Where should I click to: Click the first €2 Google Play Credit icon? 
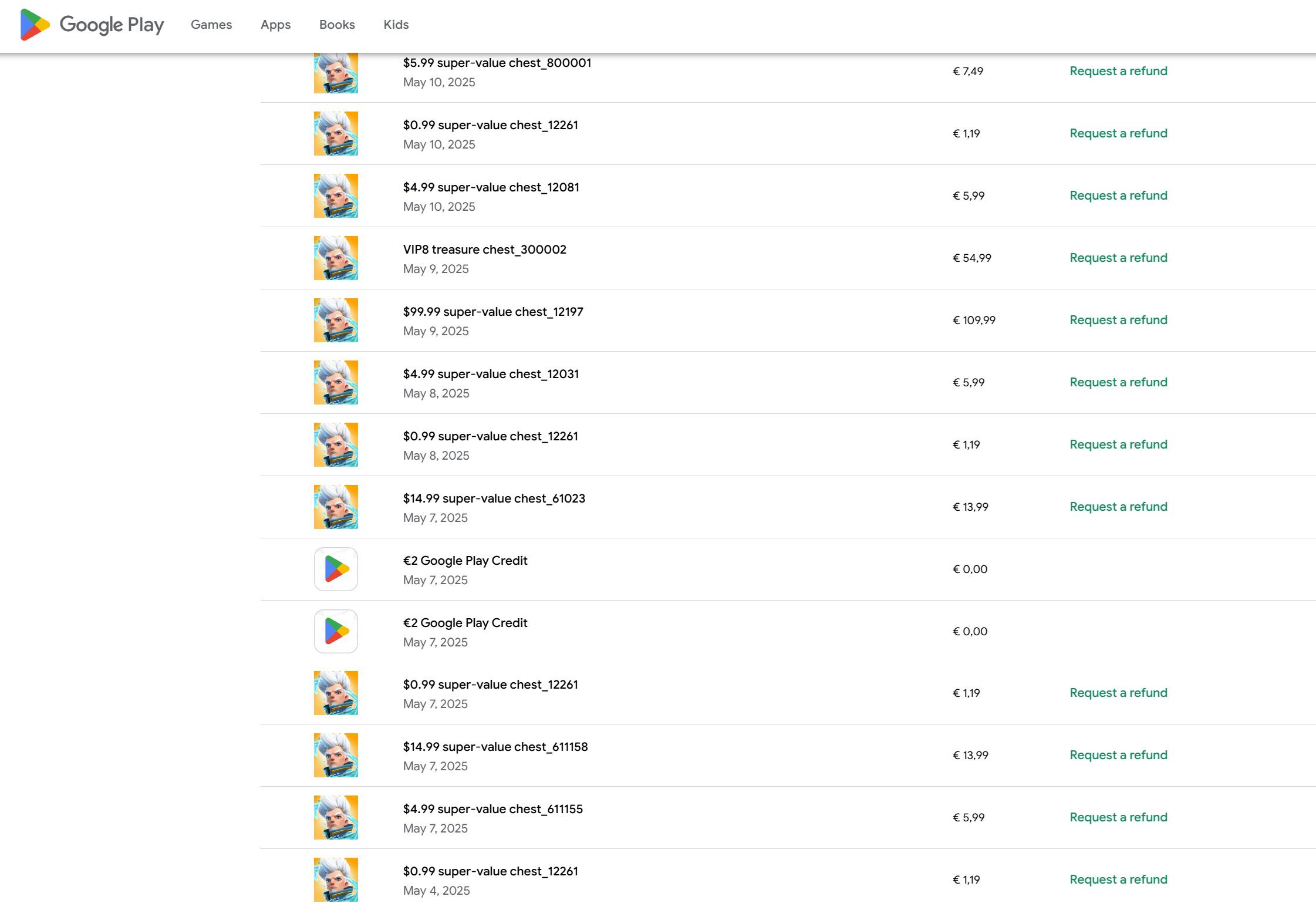[336, 569]
